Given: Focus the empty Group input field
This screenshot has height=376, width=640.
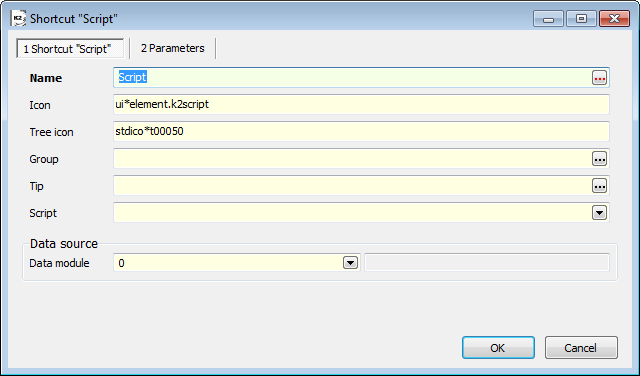Looking at the screenshot, I should pyautogui.click(x=352, y=159).
